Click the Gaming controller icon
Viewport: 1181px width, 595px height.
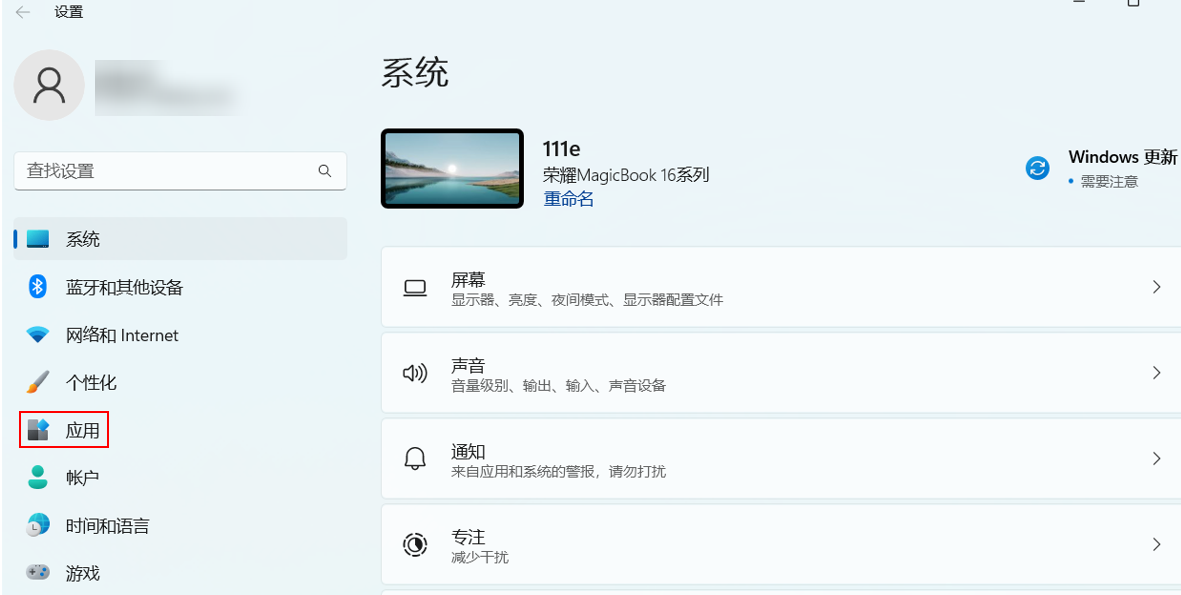38,573
